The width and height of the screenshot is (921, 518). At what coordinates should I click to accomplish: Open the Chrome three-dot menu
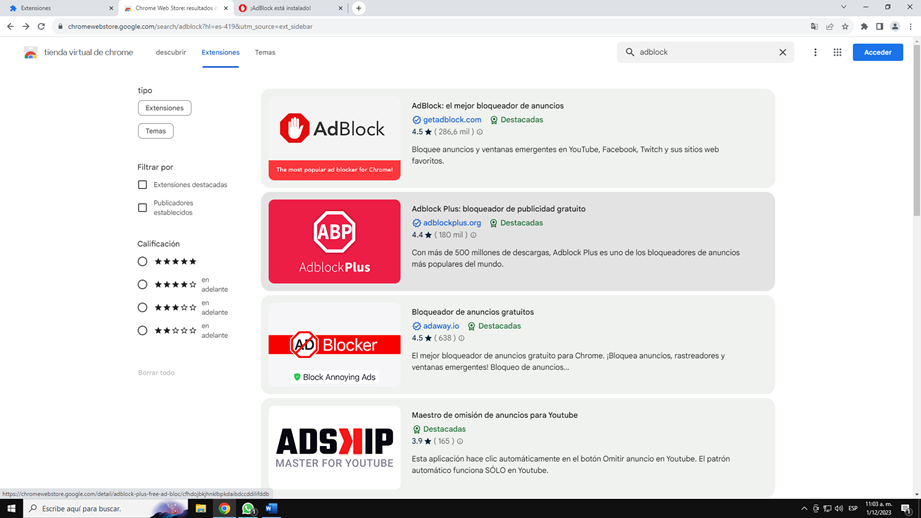[910, 26]
